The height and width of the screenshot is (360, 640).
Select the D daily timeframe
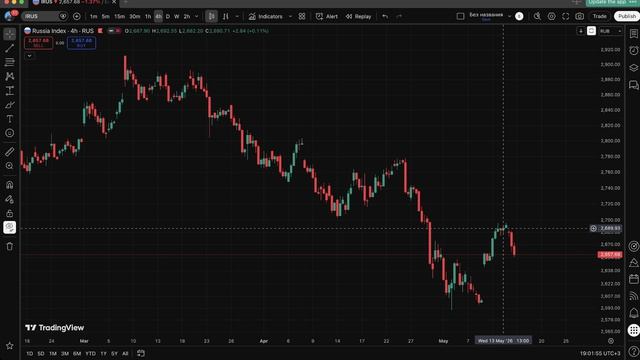[x=168, y=16]
